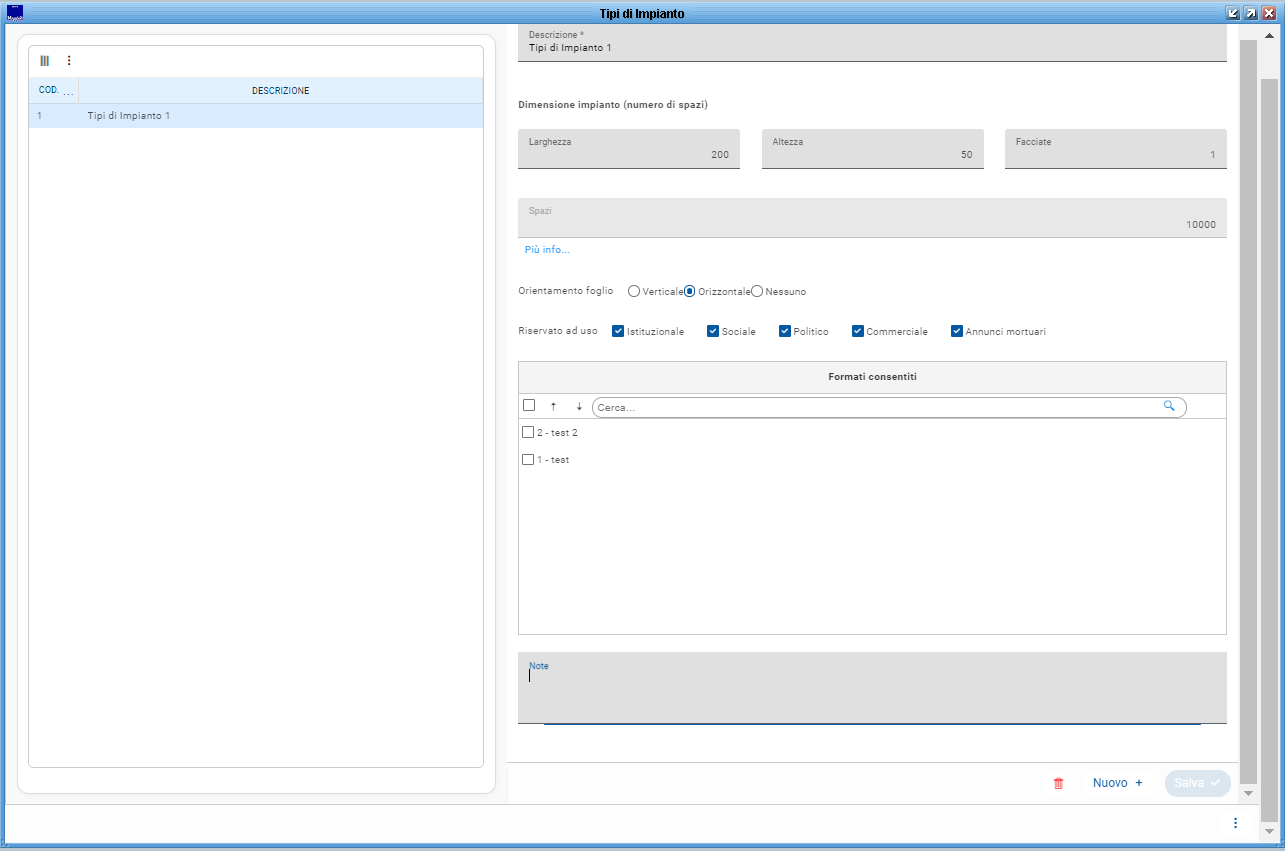The width and height of the screenshot is (1285, 851).
Task: Click the Nuovo + button
Action: 1117,783
